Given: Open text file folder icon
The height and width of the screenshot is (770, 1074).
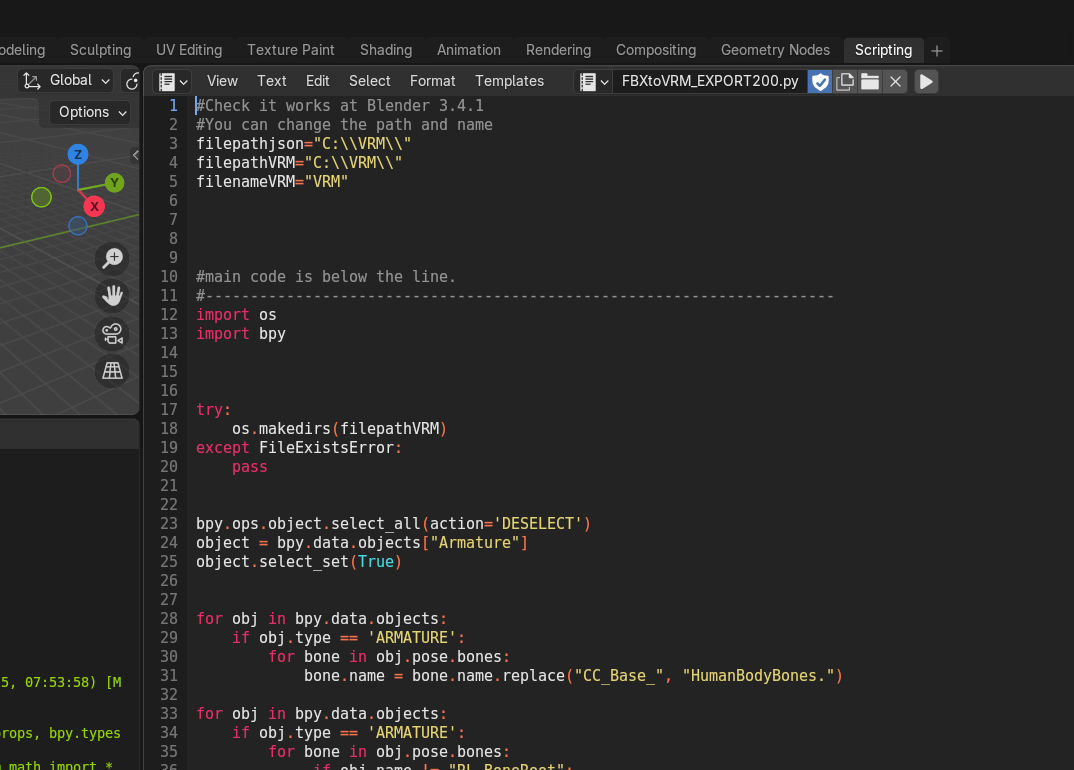Looking at the screenshot, I should (x=870, y=82).
